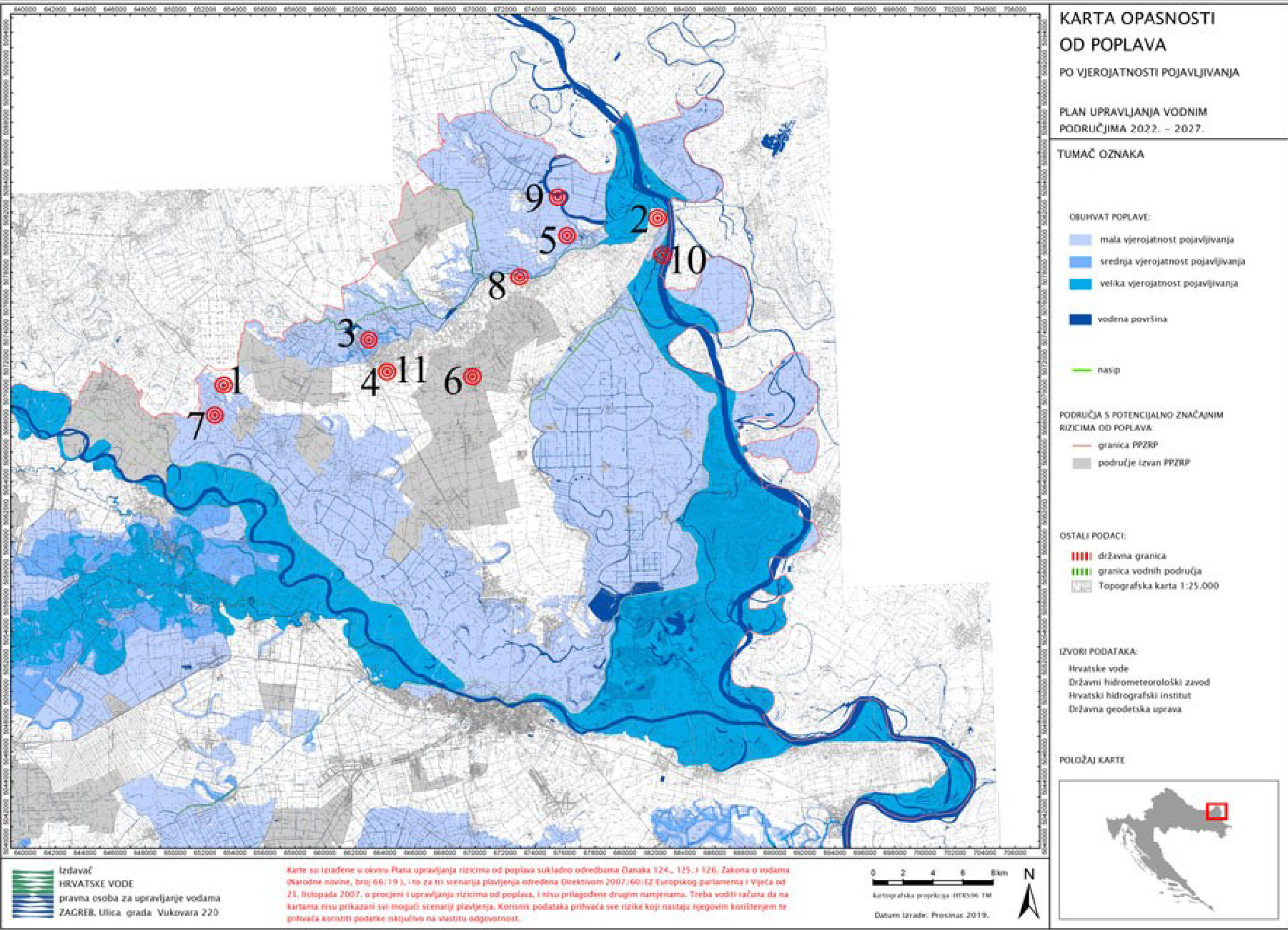1288x930 pixels.
Task: Click the Hrvatske Vode striped logo
Action: click(x=33, y=894)
